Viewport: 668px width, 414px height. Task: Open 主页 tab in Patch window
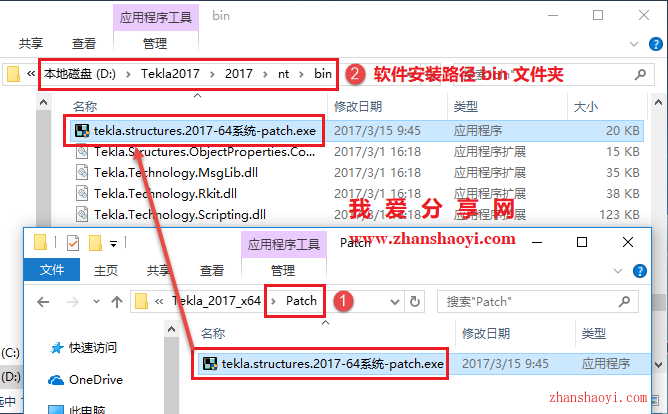pos(106,270)
